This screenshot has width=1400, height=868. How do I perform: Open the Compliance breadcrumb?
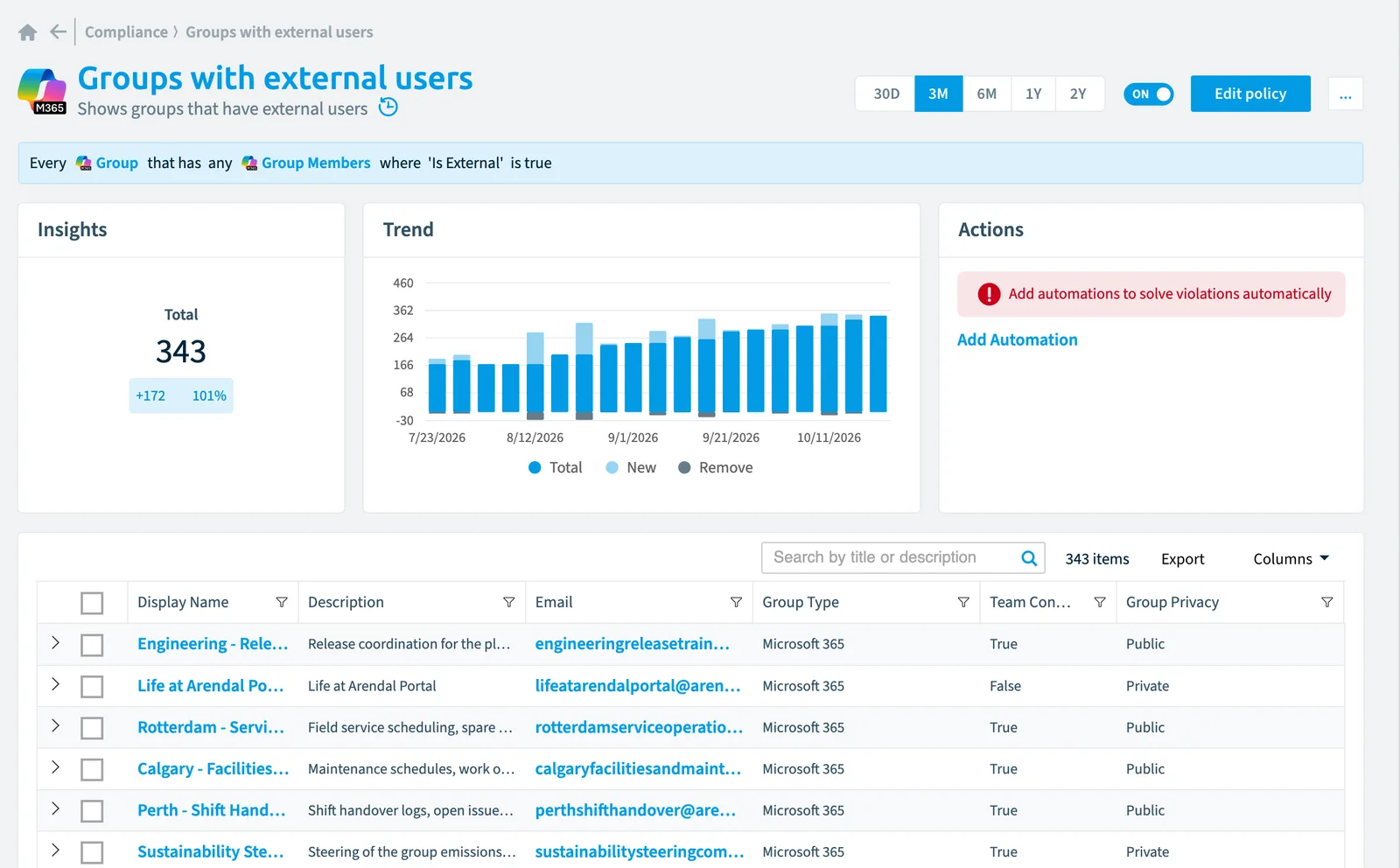tap(126, 32)
